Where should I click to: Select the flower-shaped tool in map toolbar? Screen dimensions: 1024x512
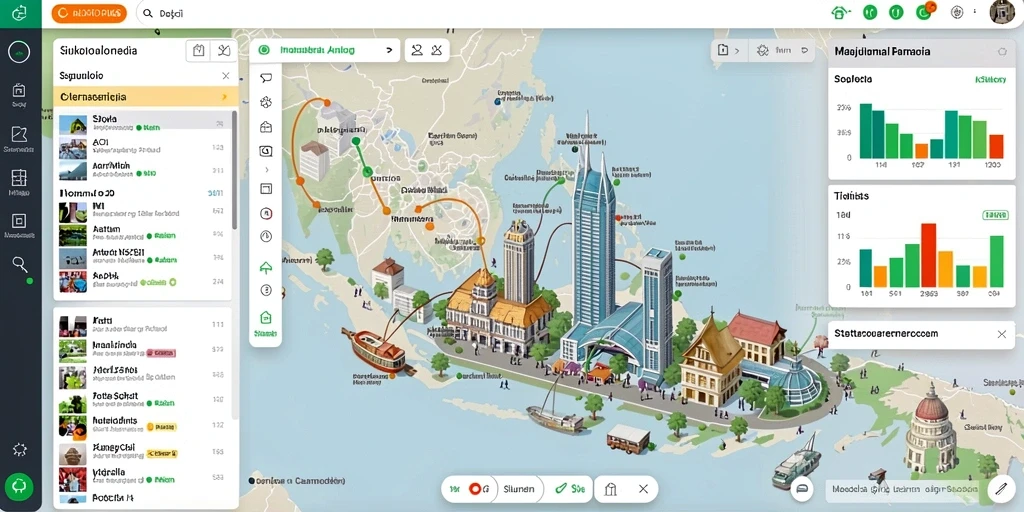(266, 102)
